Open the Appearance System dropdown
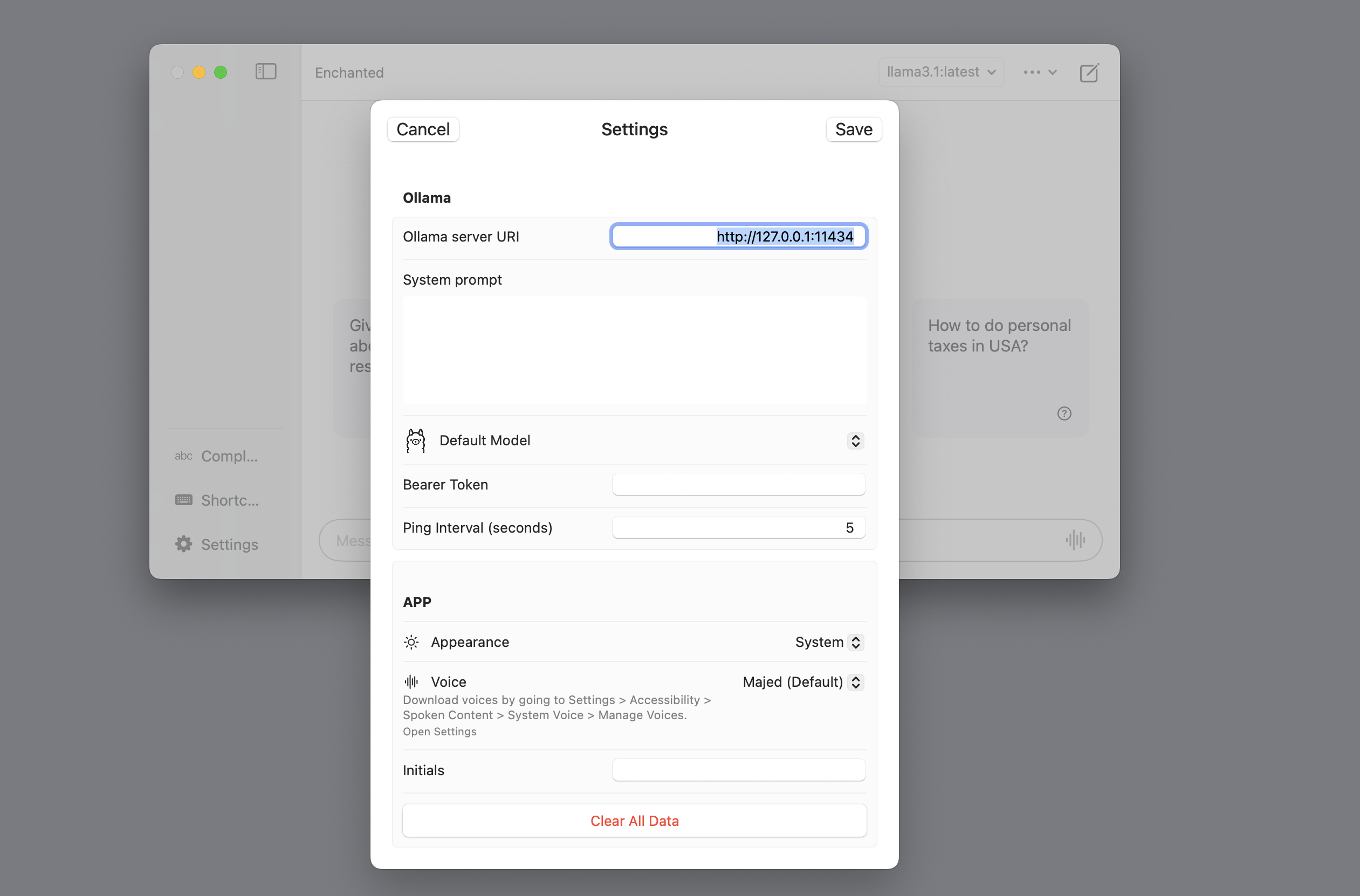The width and height of the screenshot is (1360, 896). (829, 642)
